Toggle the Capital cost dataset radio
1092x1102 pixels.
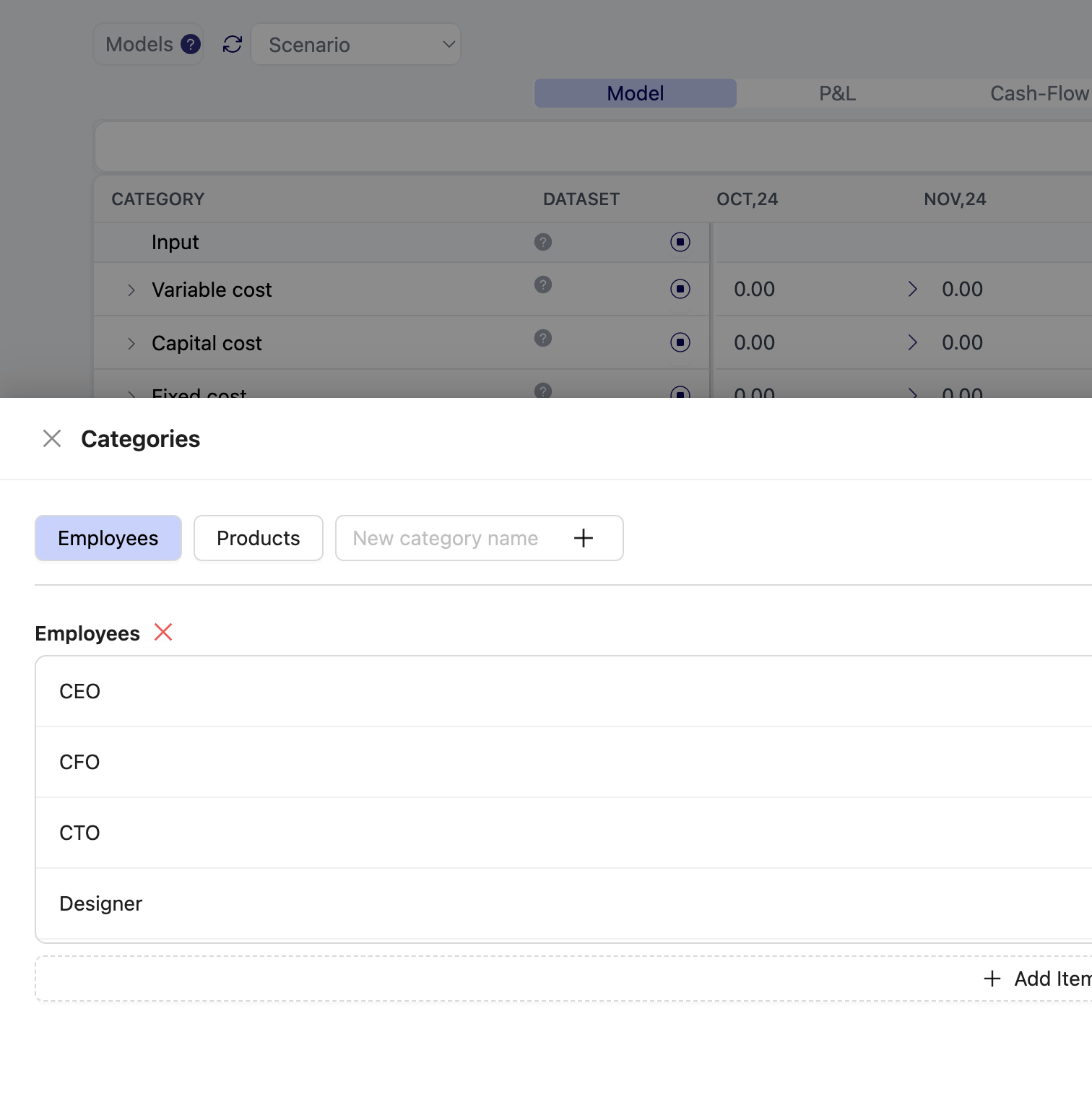tap(680, 342)
